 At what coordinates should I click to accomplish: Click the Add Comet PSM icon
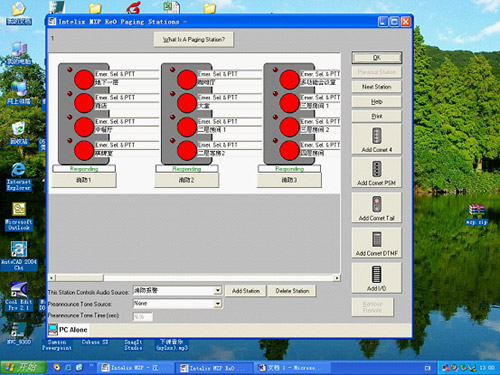(377, 169)
